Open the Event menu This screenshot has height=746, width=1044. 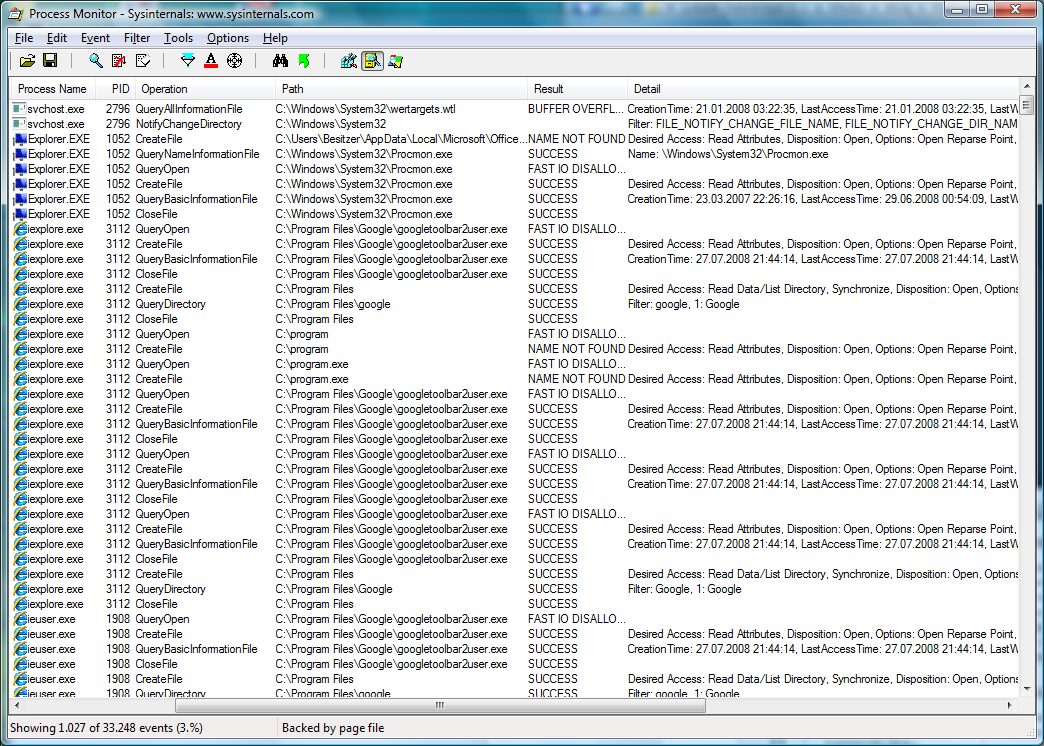coord(95,38)
